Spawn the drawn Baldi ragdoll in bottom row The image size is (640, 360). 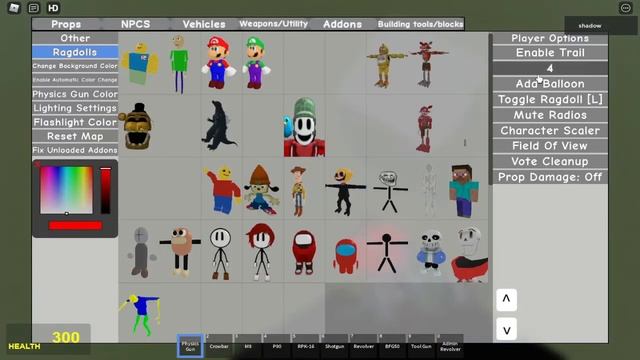point(140,314)
